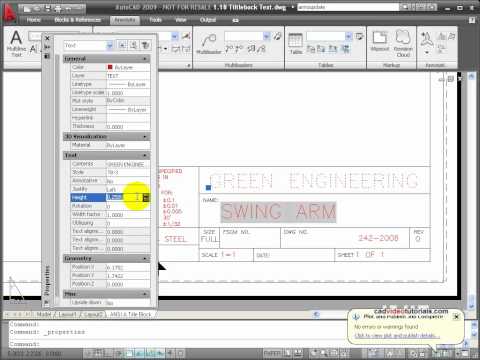
Task: Click the Color ByLayer red swatch value
Action: (128, 67)
